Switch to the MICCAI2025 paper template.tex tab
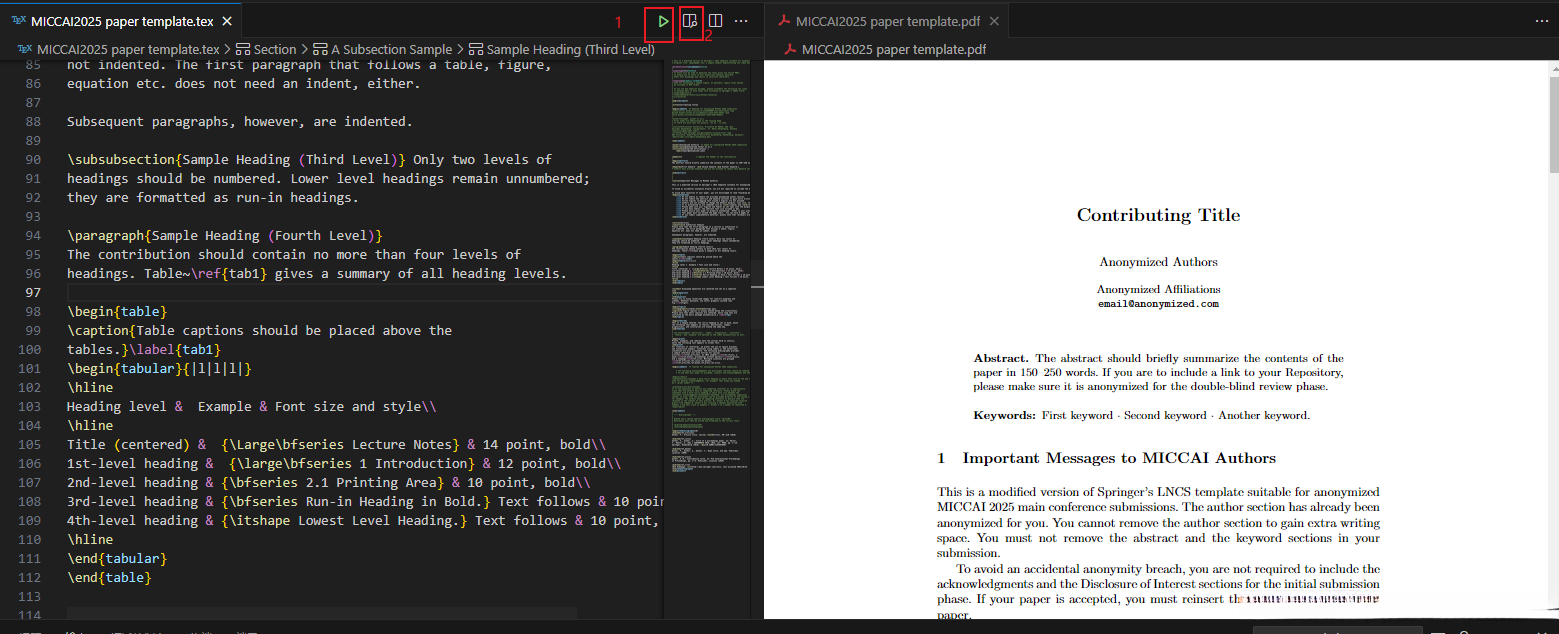 (x=120, y=21)
